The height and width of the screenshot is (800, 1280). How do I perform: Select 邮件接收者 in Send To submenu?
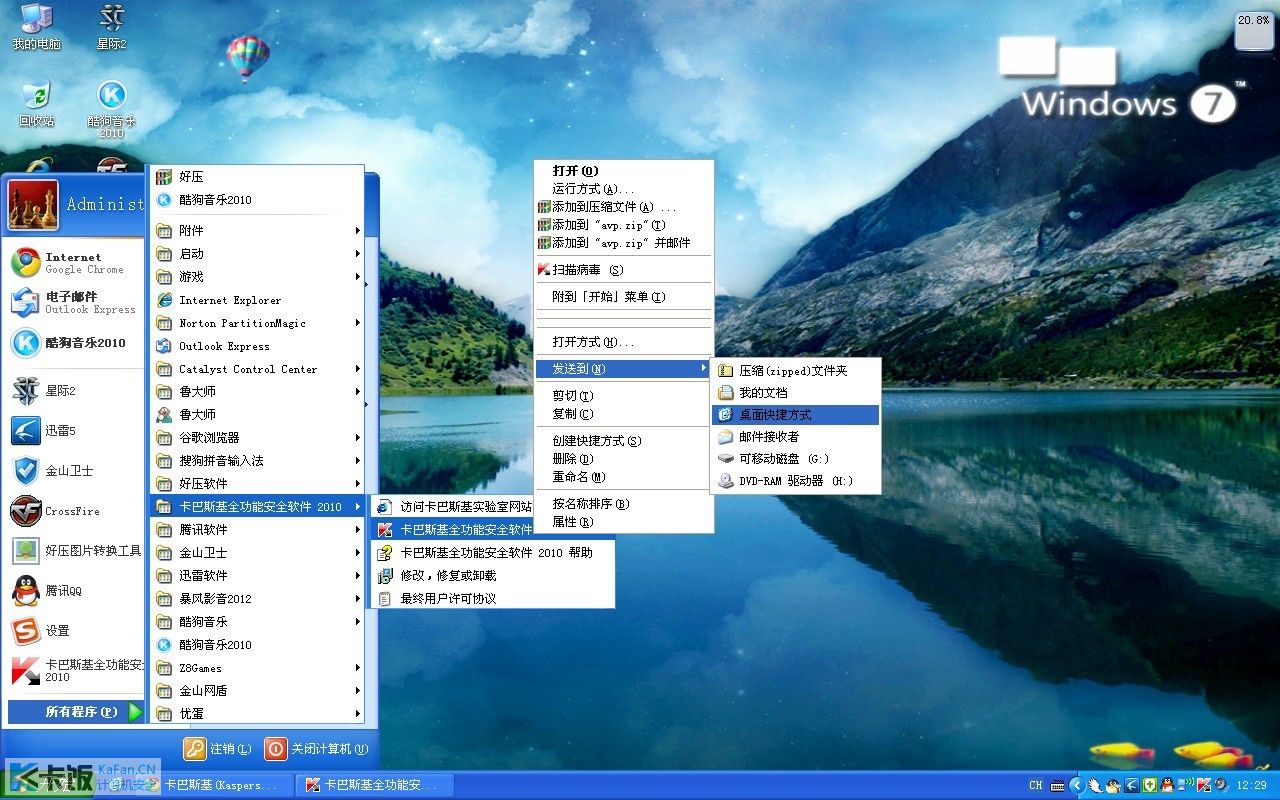click(x=796, y=437)
